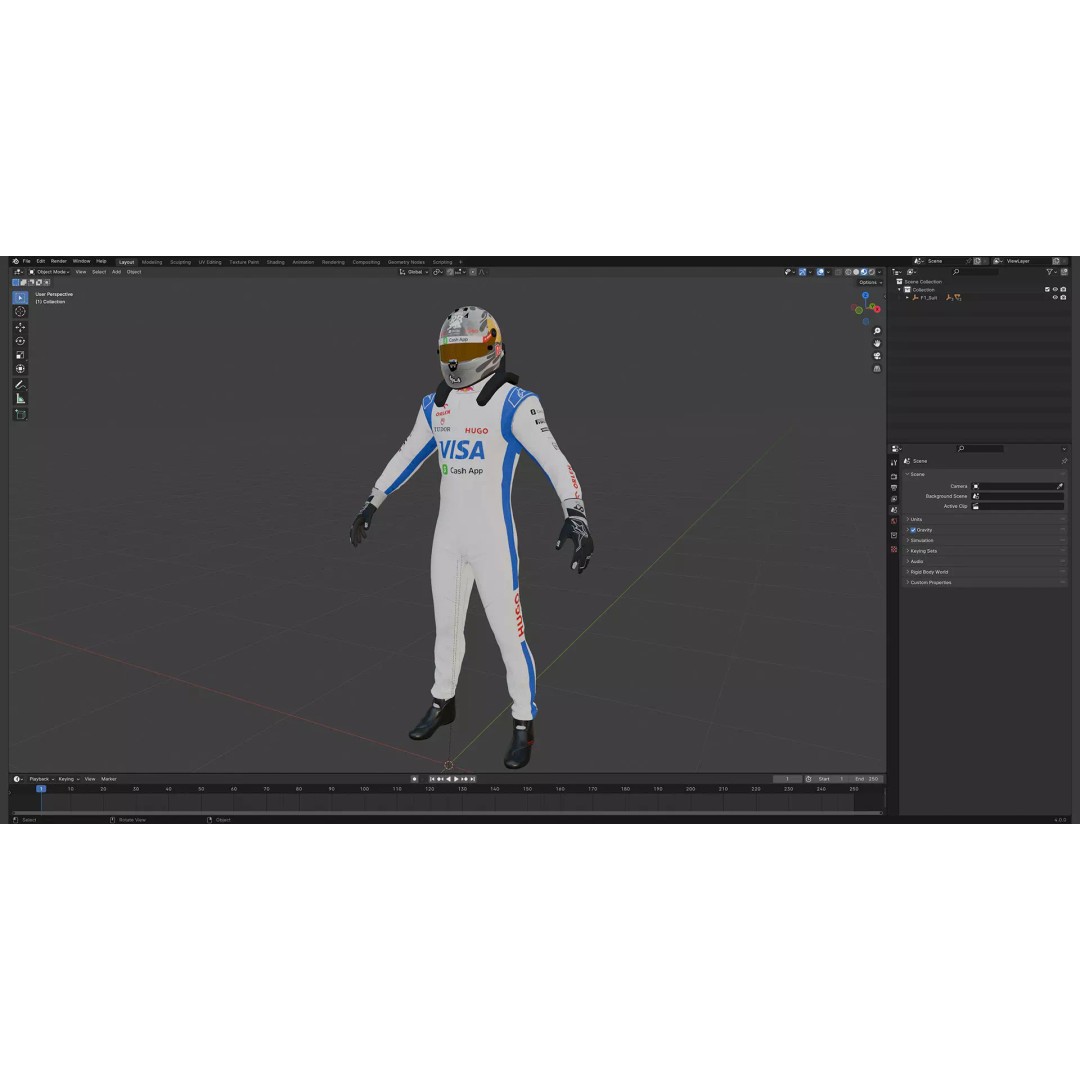Image resolution: width=1080 pixels, height=1080 pixels.
Task: Switch to the UV Editing workspace tab
Action: (x=210, y=262)
